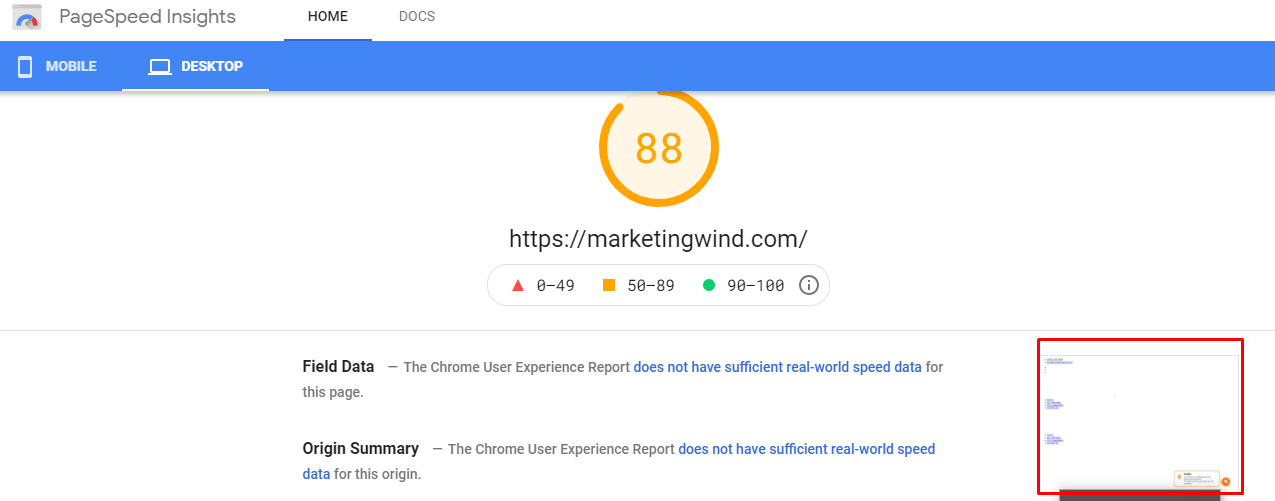The height and width of the screenshot is (501, 1275).
Task: Click the orange chat icon in the page thumbnail
Action: 1226,481
